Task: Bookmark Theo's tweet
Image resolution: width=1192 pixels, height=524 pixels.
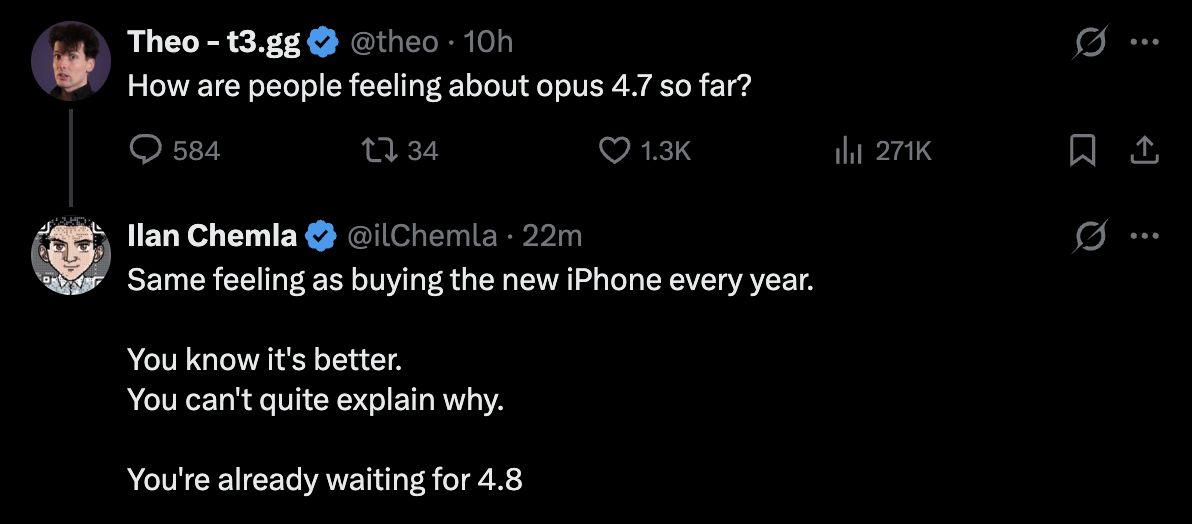Action: tap(1081, 150)
